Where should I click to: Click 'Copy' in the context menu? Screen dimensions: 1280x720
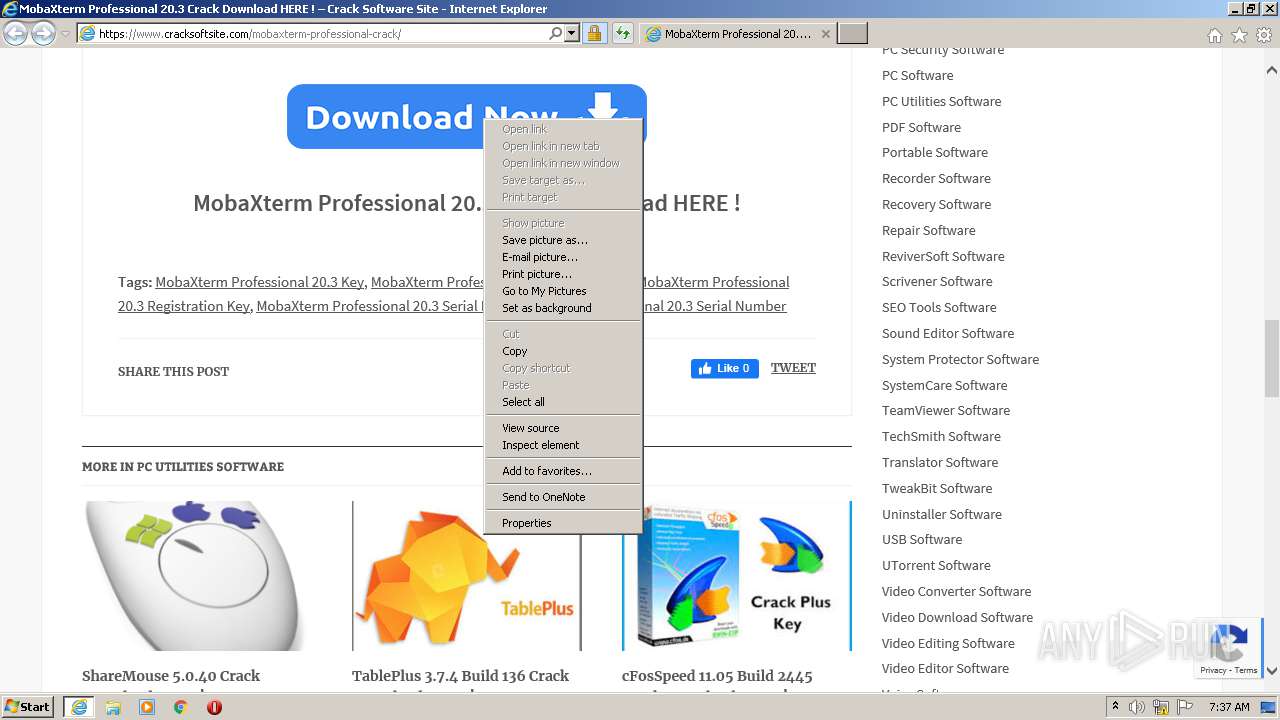515,351
